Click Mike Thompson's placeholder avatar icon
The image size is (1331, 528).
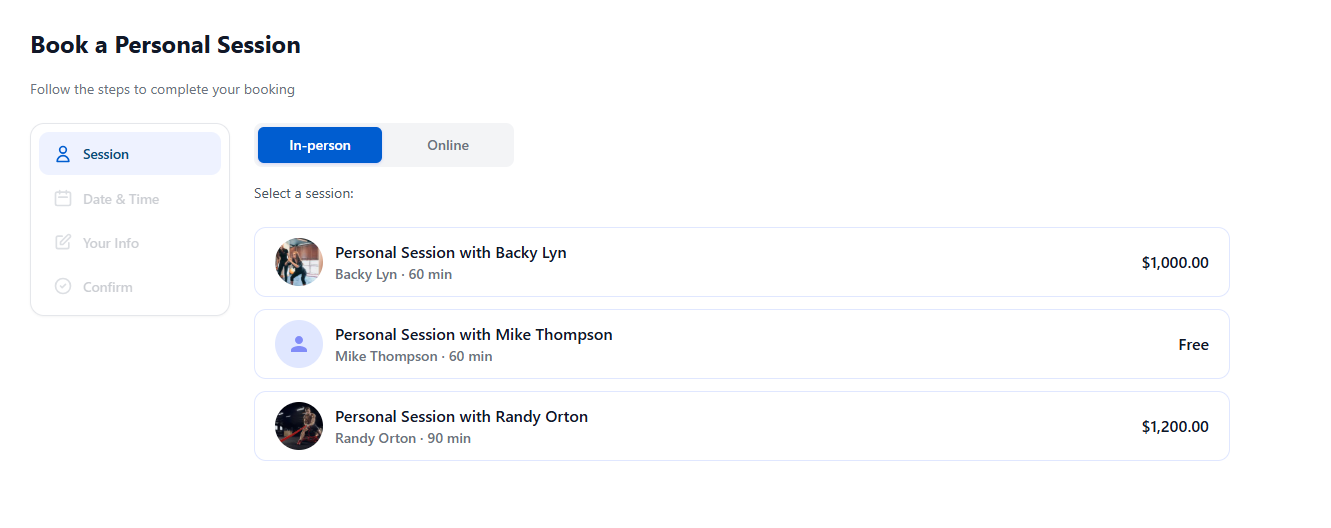click(299, 344)
